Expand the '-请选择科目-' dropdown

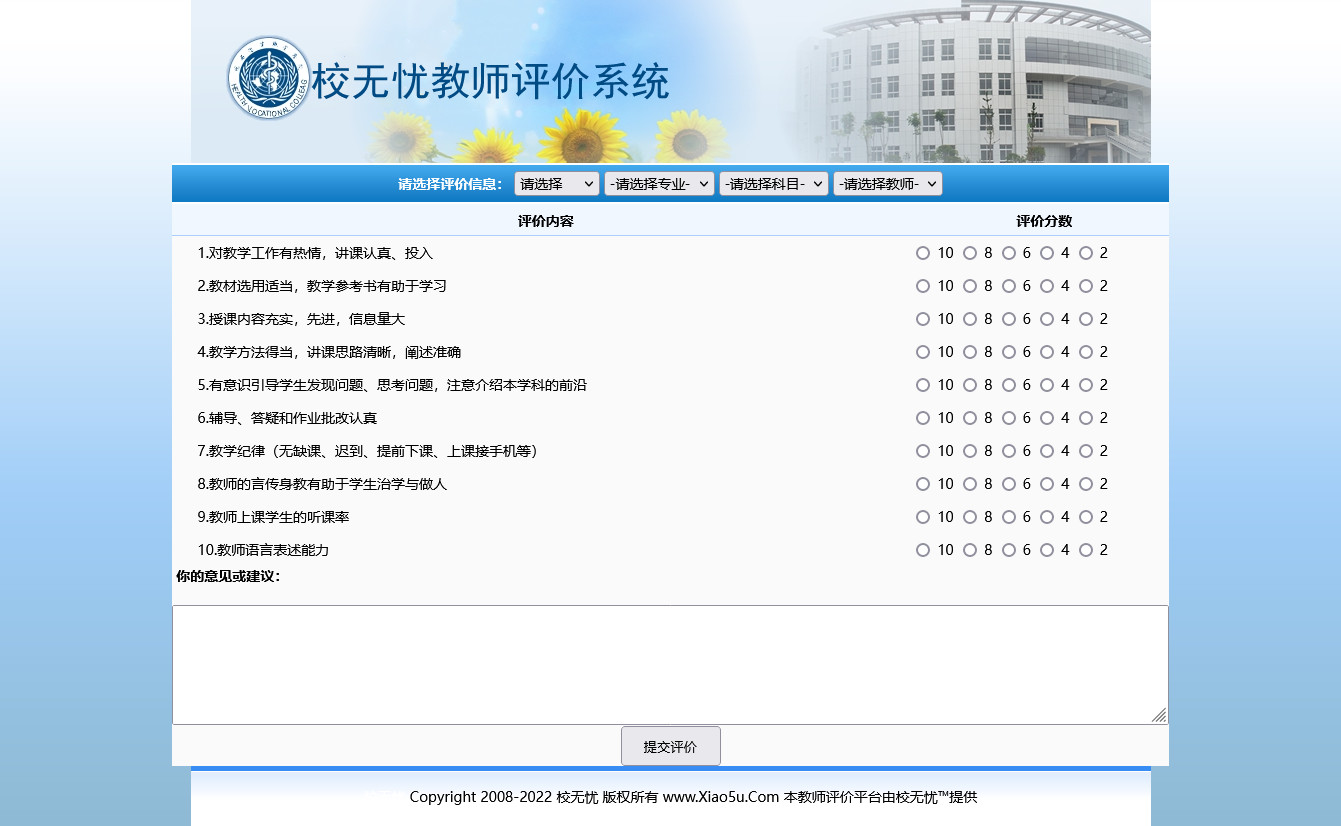click(x=774, y=184)
